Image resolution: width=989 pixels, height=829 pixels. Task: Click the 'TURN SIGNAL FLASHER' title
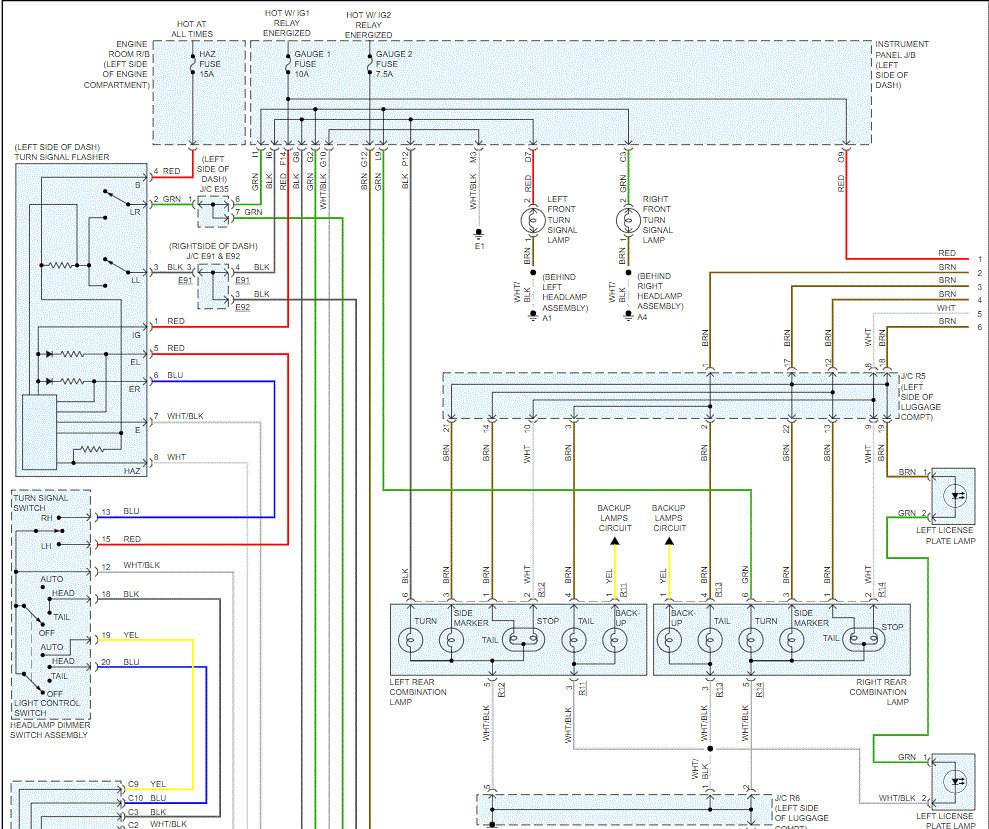click(62, 157)
